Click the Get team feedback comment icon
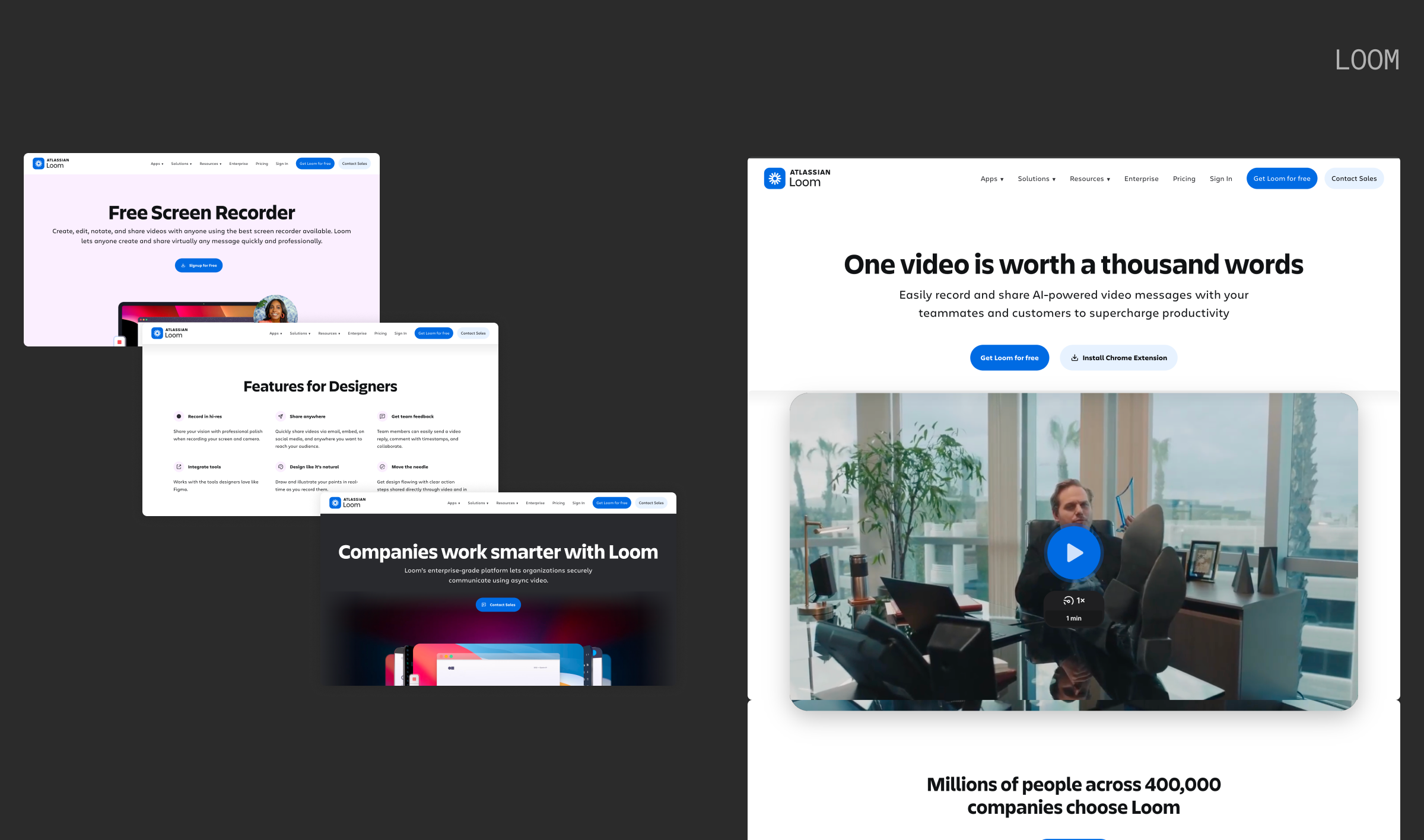The width and height of the screenshot is (1424, 840). [382, 416]
